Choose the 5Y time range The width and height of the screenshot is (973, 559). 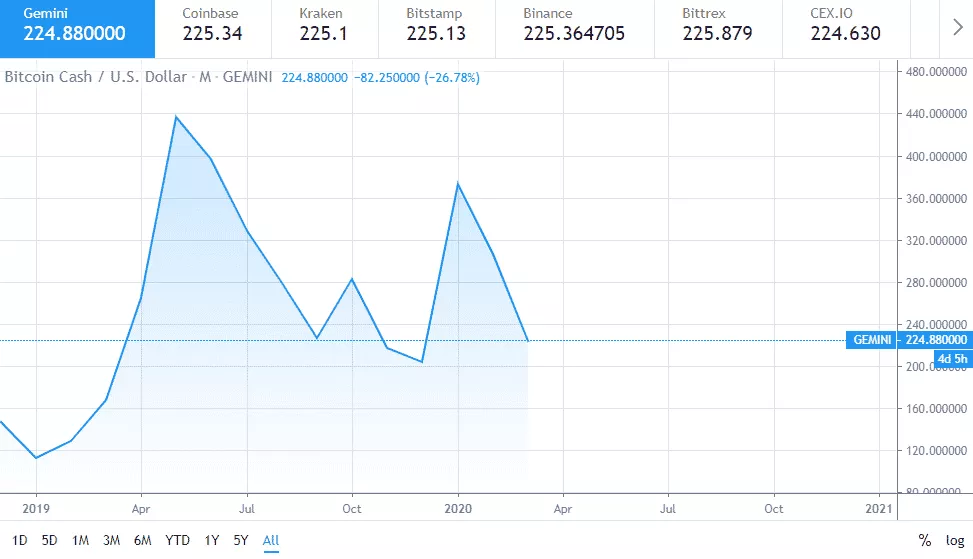coord(241,541)
